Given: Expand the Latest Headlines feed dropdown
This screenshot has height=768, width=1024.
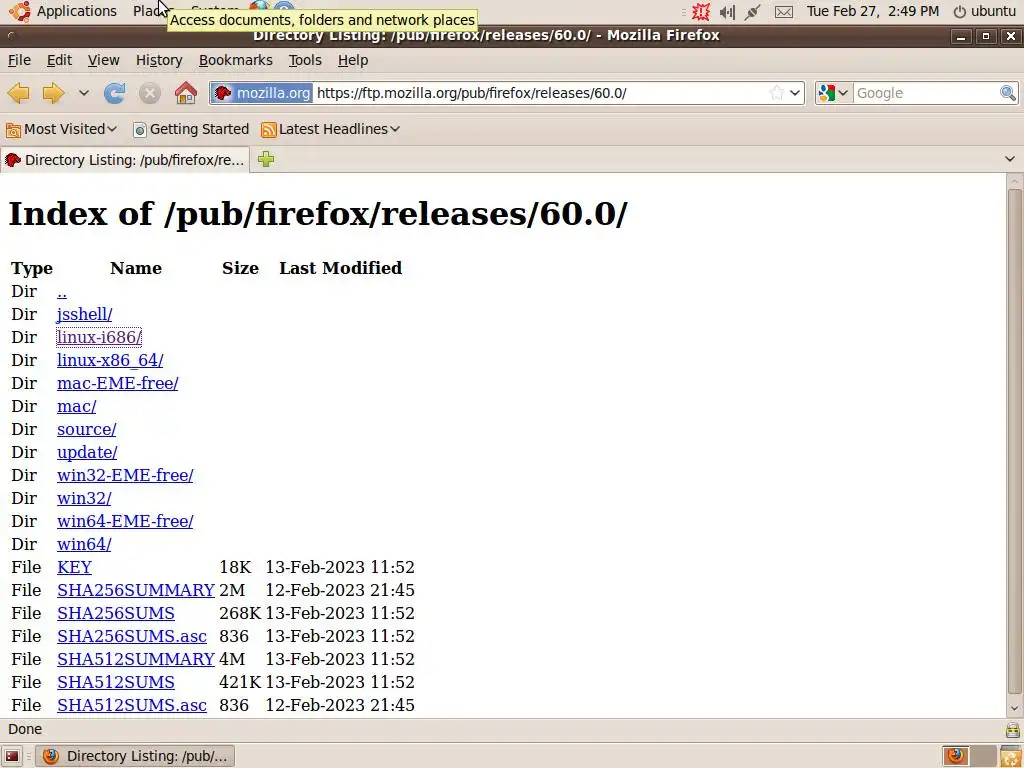Looking at the screenshot, I should [330, 129].
